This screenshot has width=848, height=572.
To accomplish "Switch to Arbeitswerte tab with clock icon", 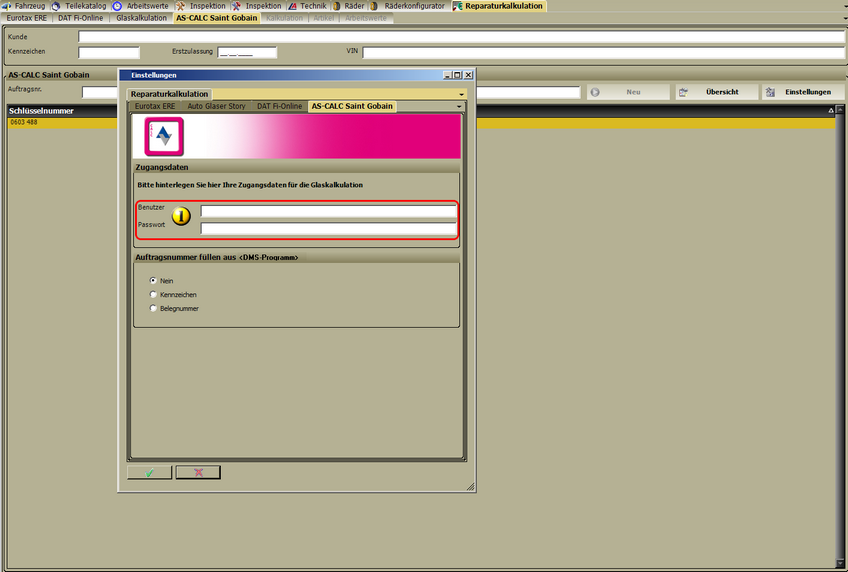I will [141, 6].
